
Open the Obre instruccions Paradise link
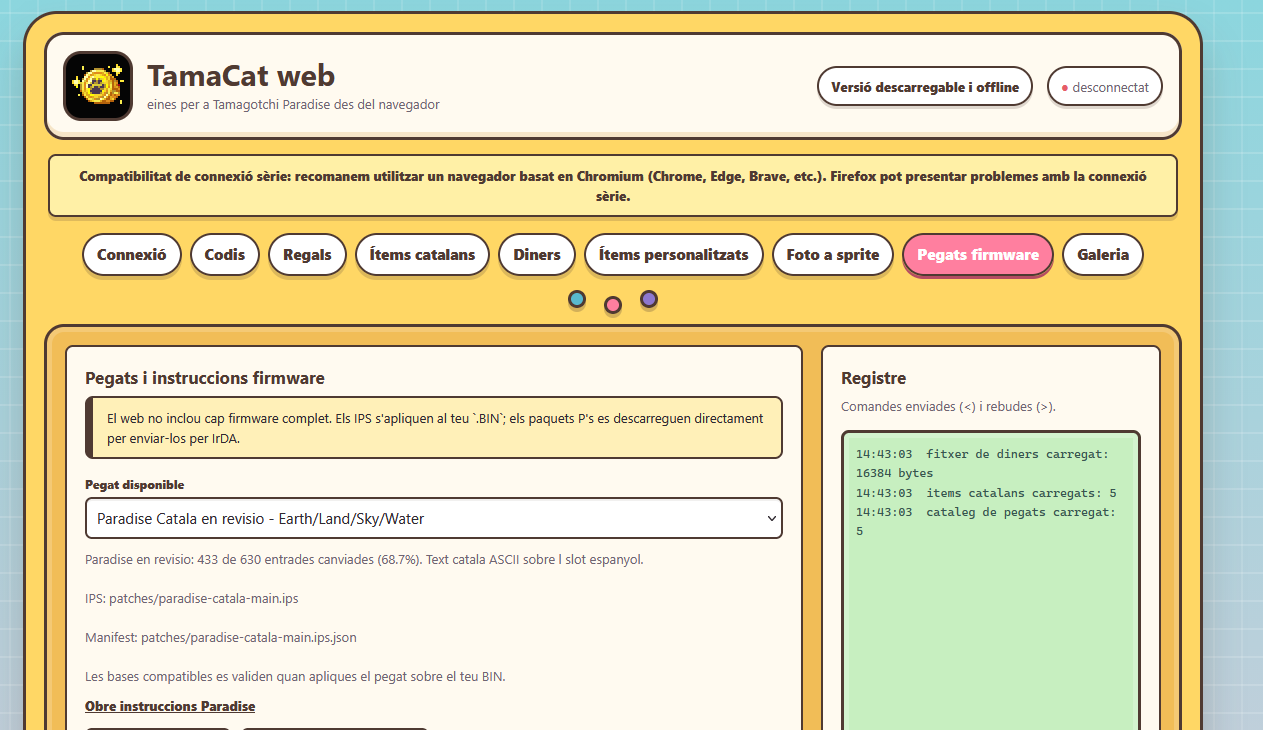click(x=170, y=706)
